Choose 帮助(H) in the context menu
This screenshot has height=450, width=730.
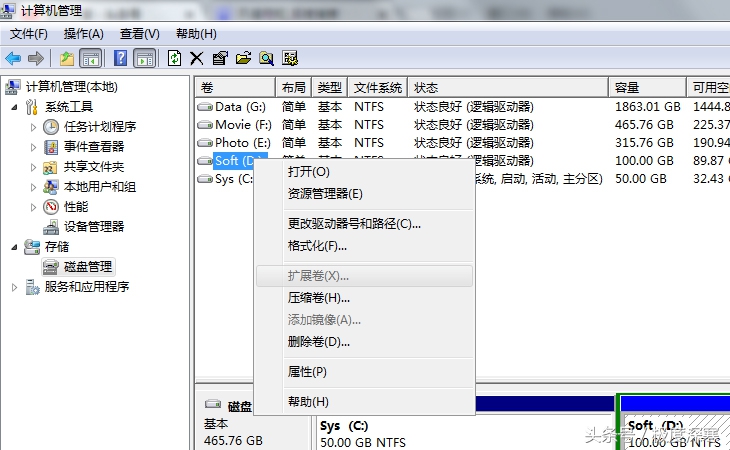tap(364, 402)
